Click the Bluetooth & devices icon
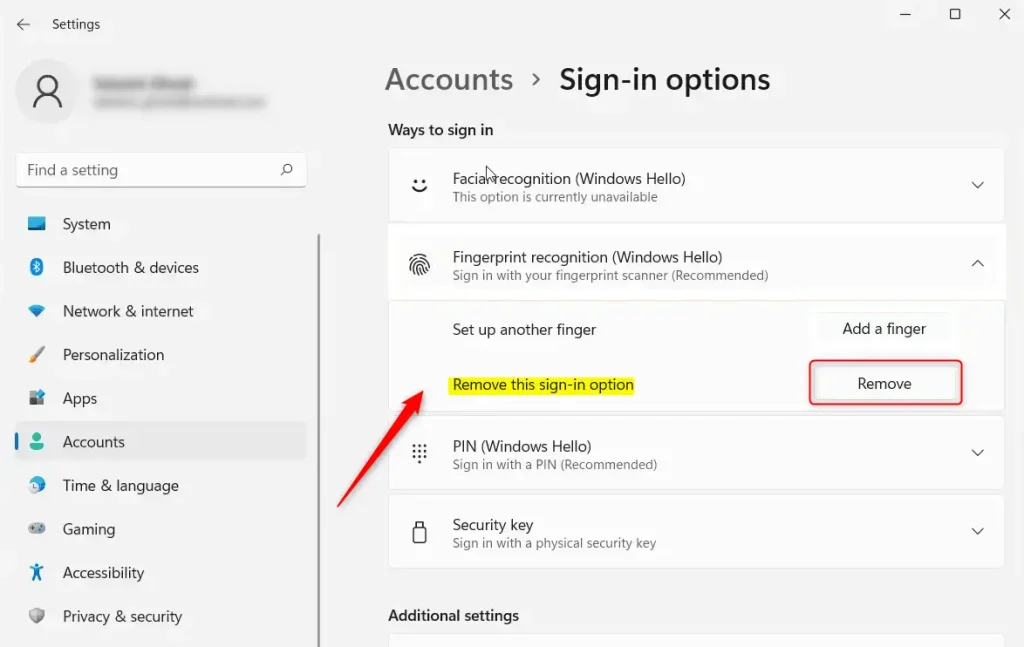1024x647 pixels. [x=37, y=267]
